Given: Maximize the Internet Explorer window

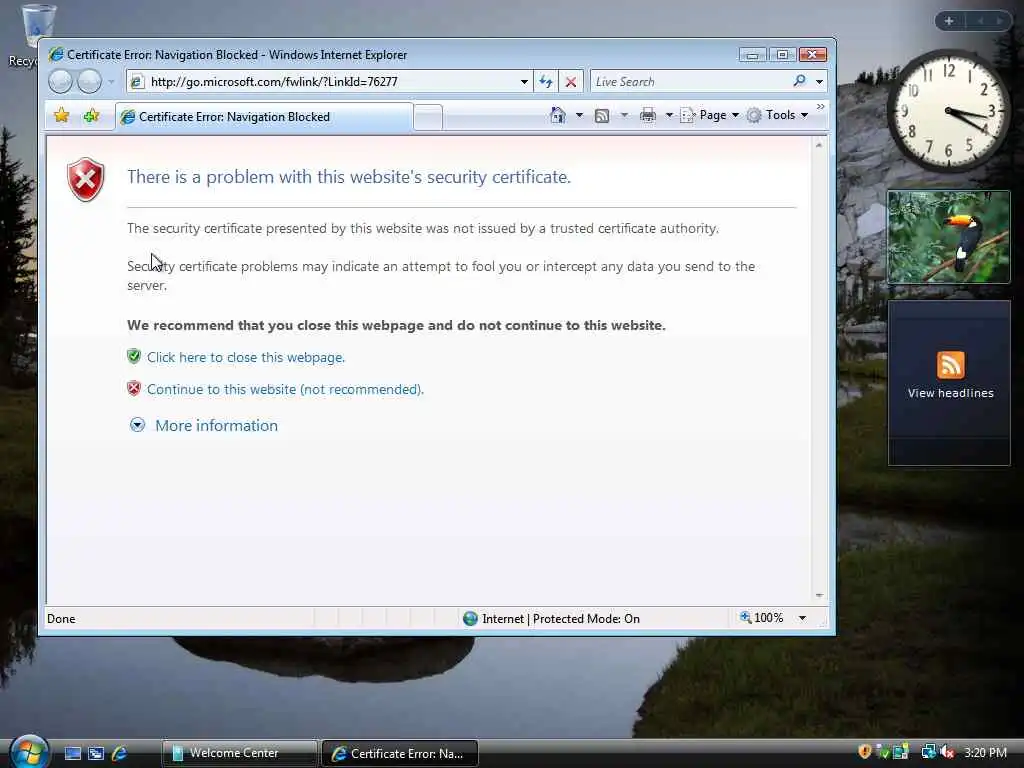Looking at the screenshot, I should (782, 55).
